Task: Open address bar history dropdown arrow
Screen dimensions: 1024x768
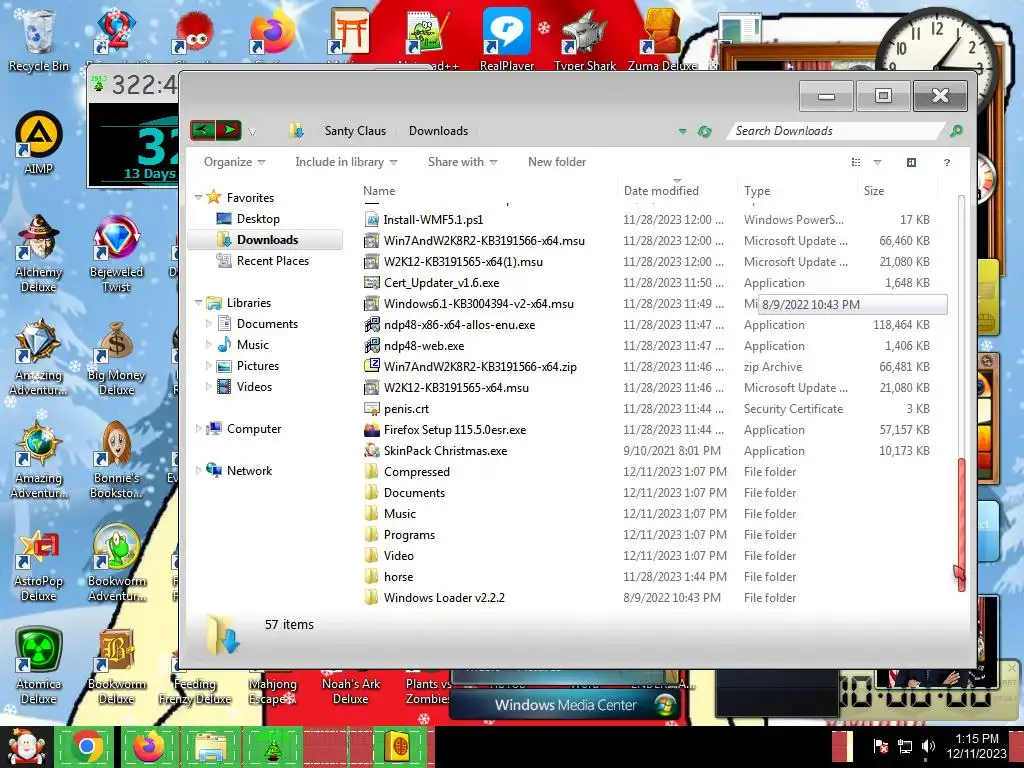Action: [x=682, y=131]
